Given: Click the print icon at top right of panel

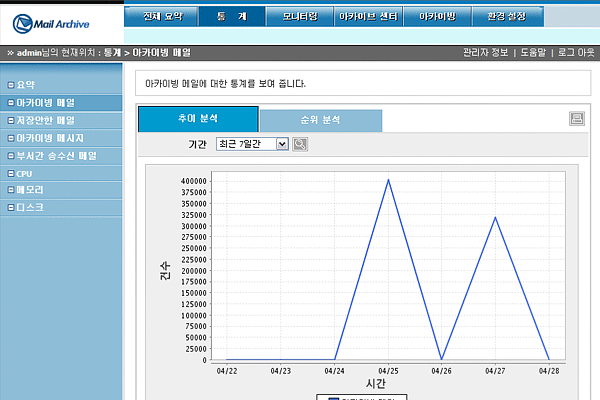Looking at the screenshot, I should pos(577,119).
